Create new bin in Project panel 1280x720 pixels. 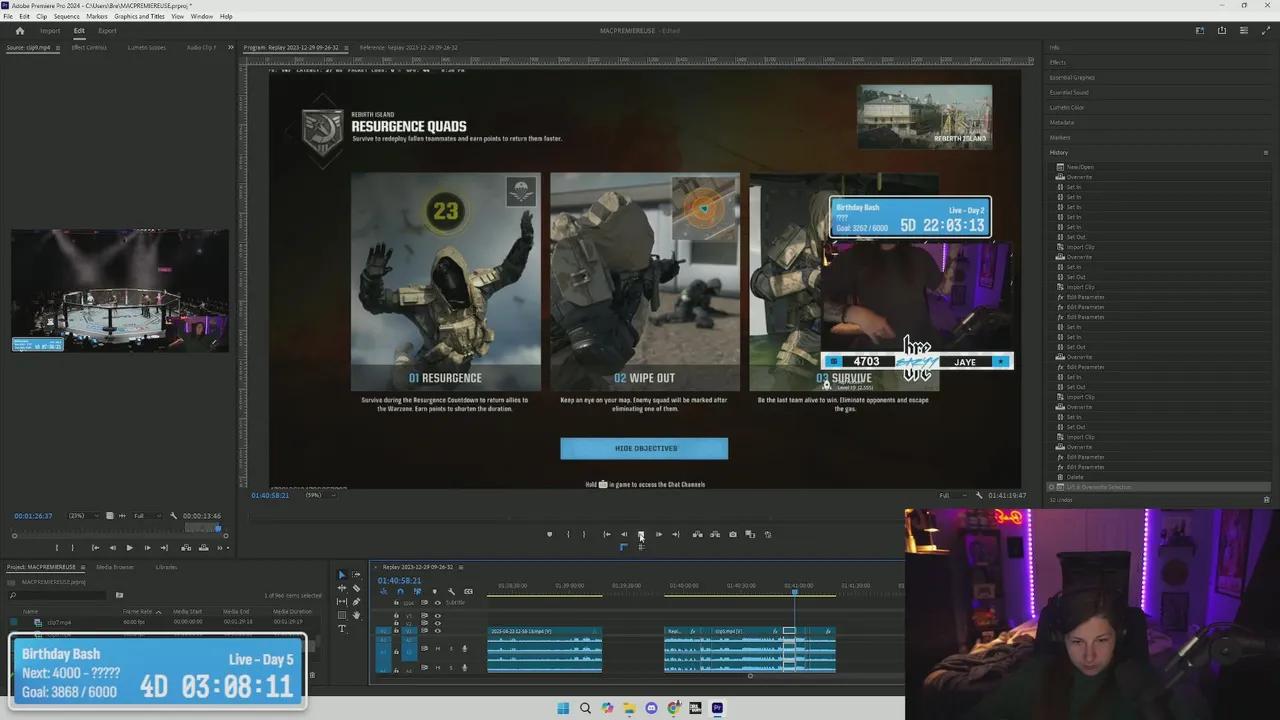click(x=119, y=595)
